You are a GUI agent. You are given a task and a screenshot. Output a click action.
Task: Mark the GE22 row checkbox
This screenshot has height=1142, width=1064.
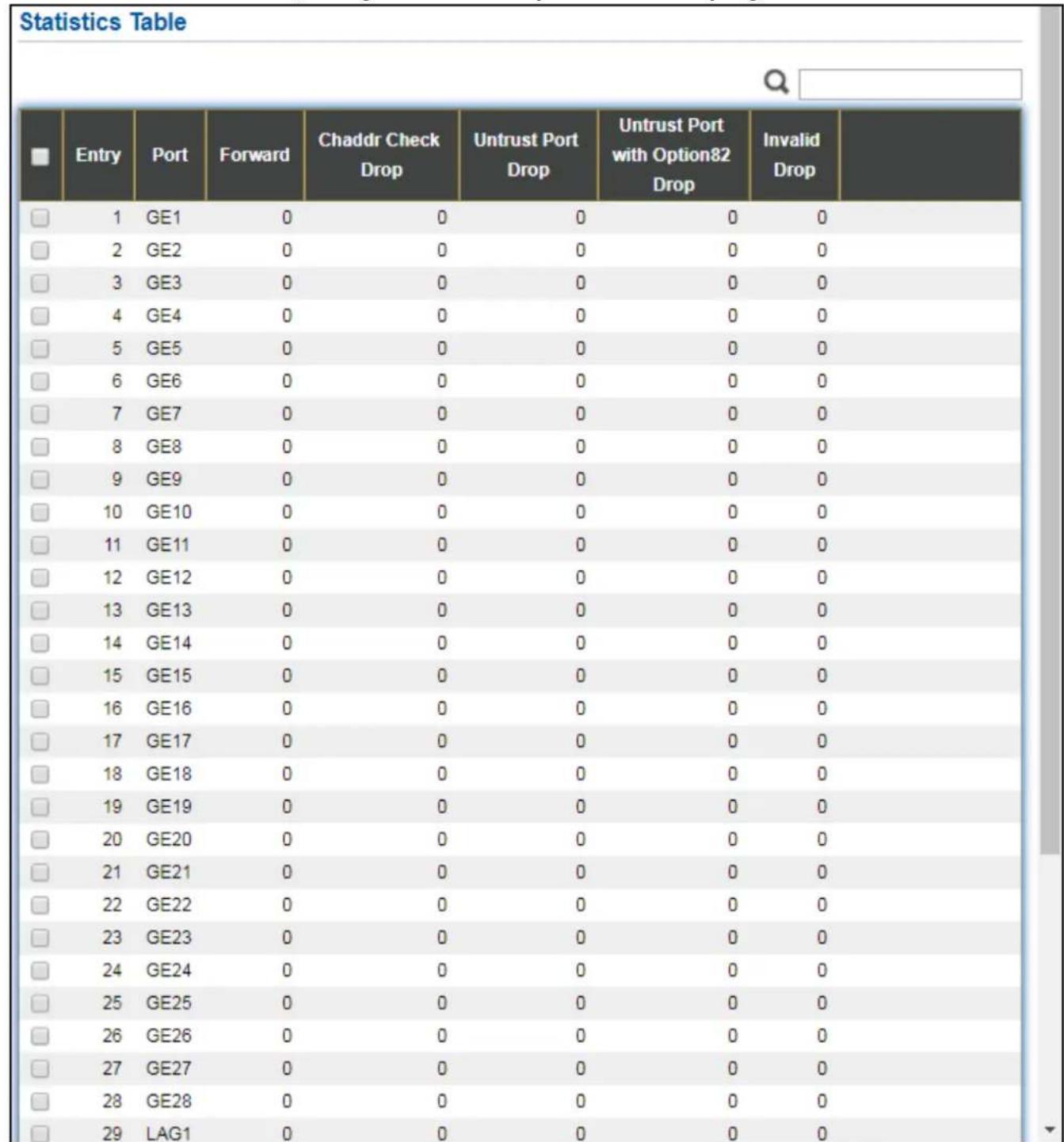tap(40, 905)
